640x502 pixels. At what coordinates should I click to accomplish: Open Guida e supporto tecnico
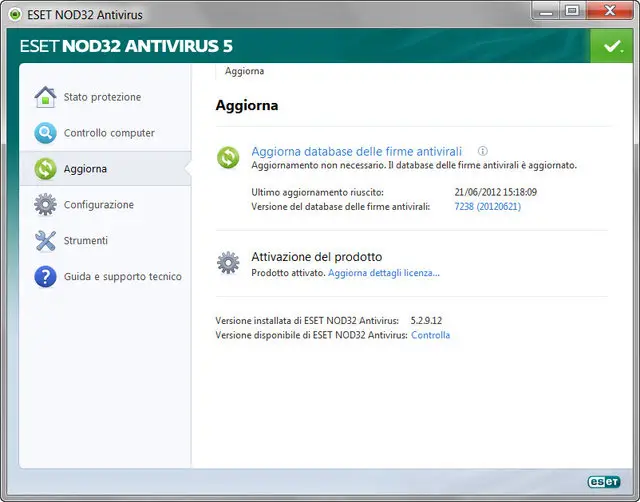pos(105,276)
